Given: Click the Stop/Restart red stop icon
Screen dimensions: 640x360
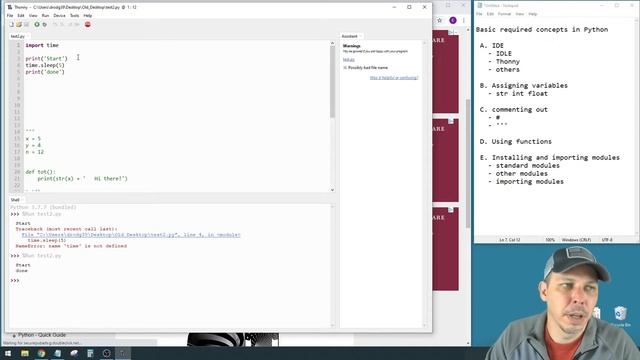Looking at the screenshot, I should point(87,24).
